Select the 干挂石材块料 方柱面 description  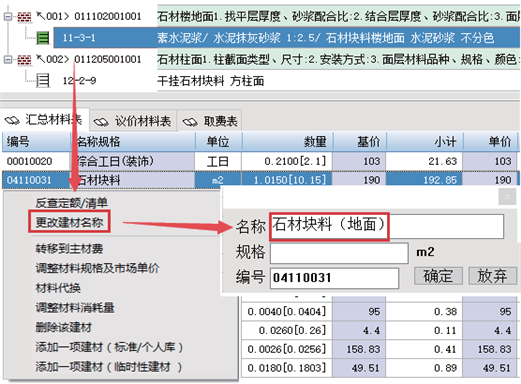pos(211,81)
